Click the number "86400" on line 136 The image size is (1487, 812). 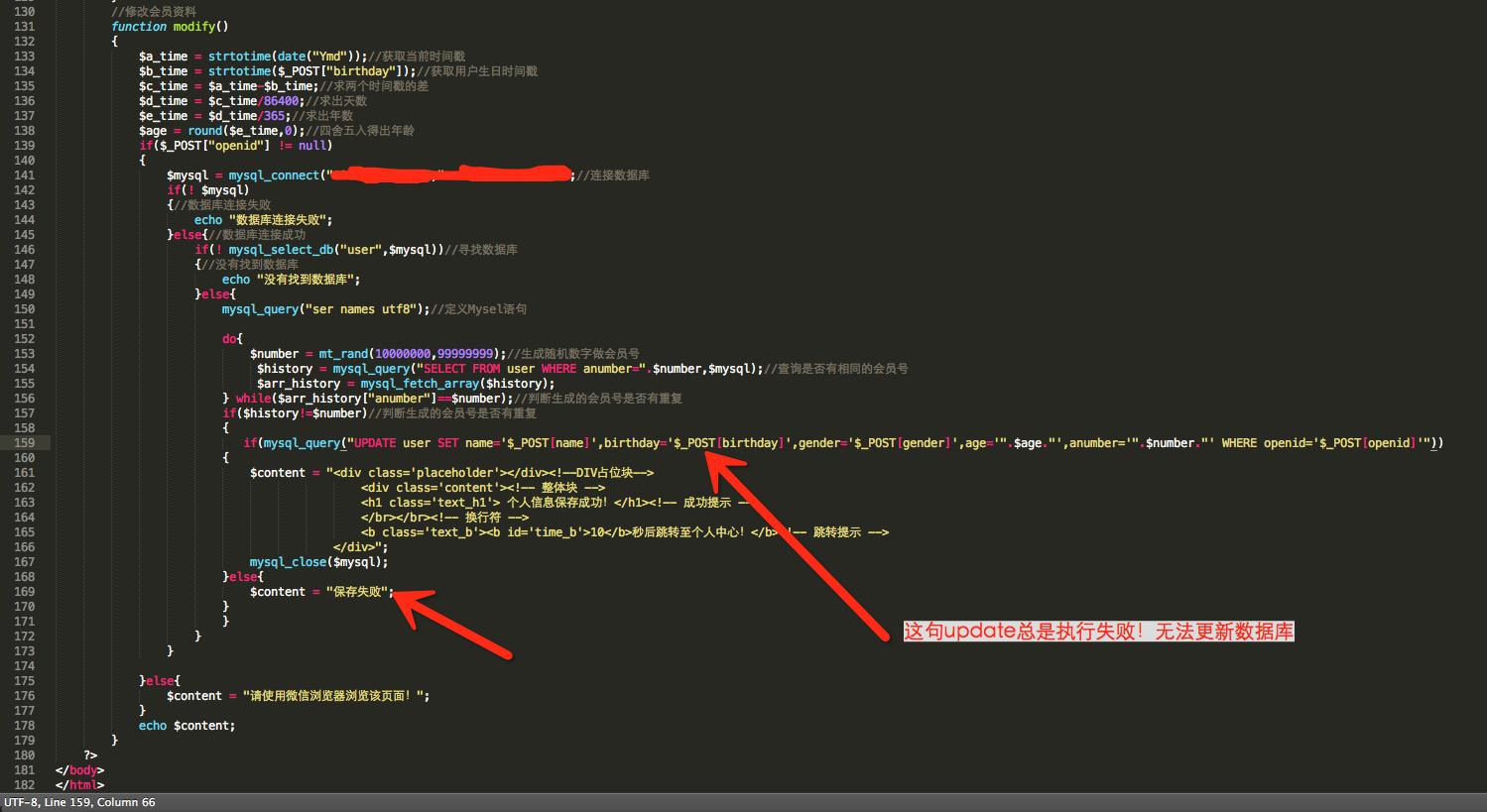(281, 101)
